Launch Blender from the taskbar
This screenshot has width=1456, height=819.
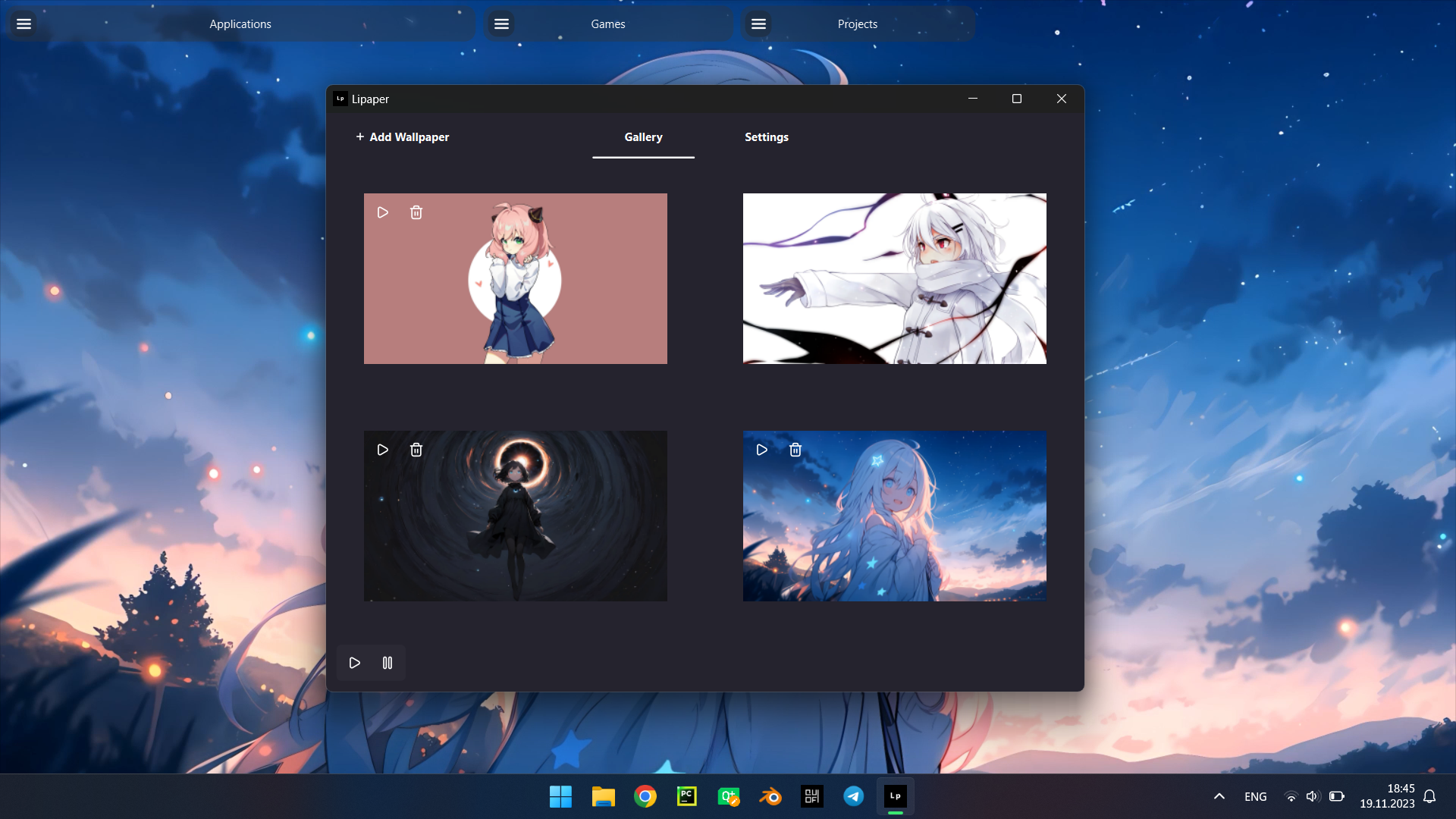(x=770, y=796)
